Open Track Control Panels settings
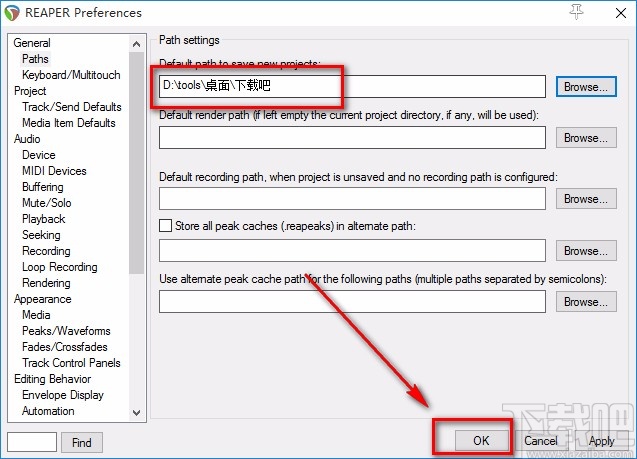Screen dimensions: 637x459 (72, 363)
